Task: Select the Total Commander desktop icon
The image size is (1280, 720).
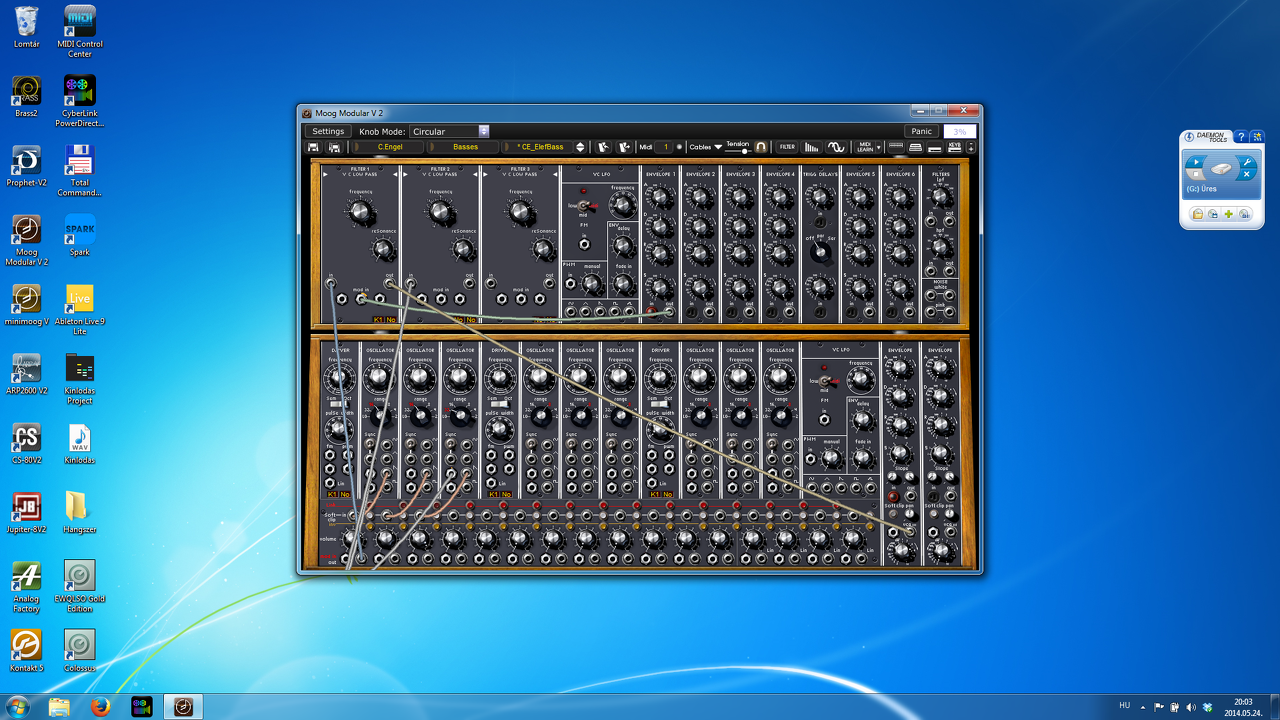Action: (x=80, y=170)
